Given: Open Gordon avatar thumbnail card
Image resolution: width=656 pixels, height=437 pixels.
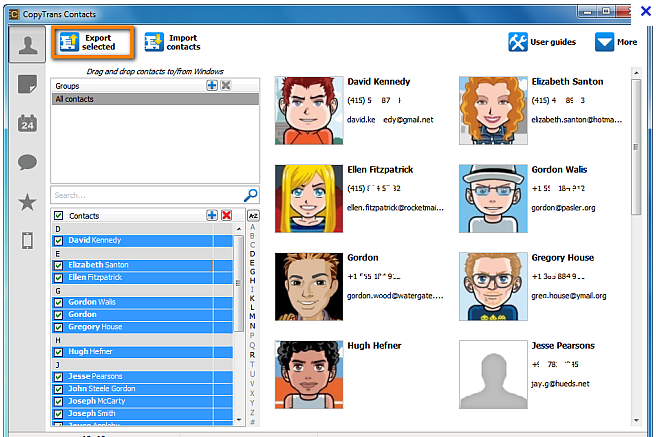Looking at the screenshot, I should (309, 286).
